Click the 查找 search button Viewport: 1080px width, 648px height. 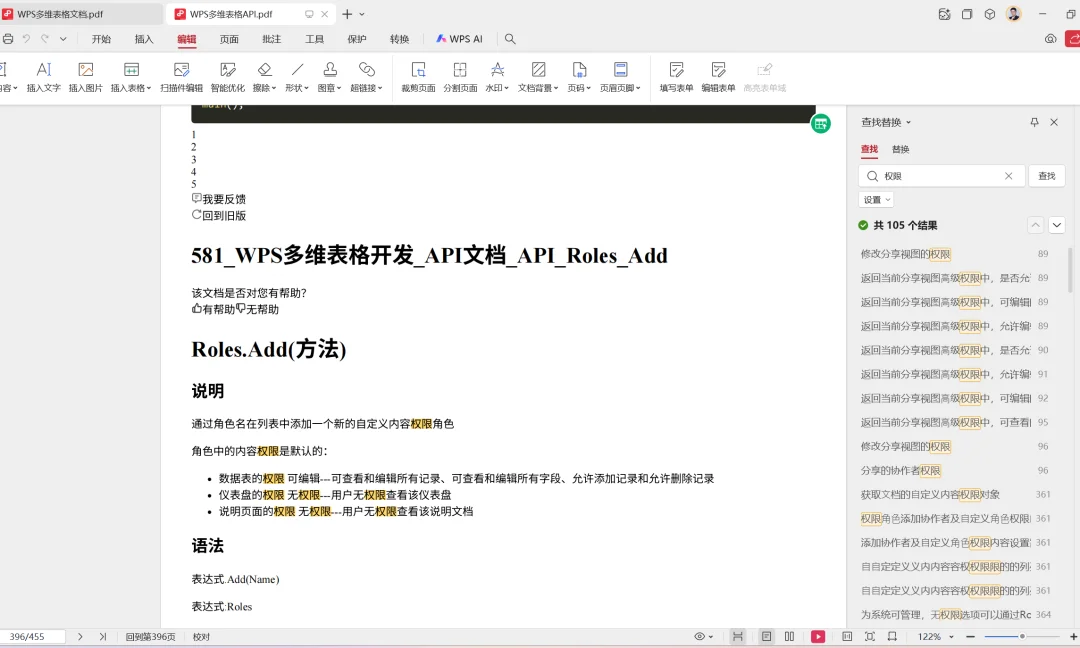pos(1047,176)
